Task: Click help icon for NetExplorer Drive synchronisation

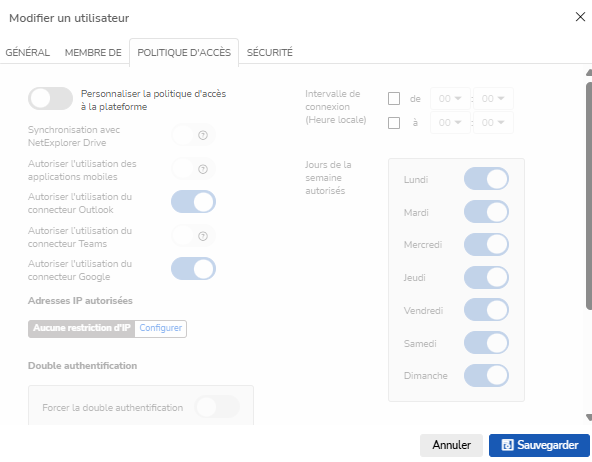Action: pyautogui.click(x=203, y=135)
